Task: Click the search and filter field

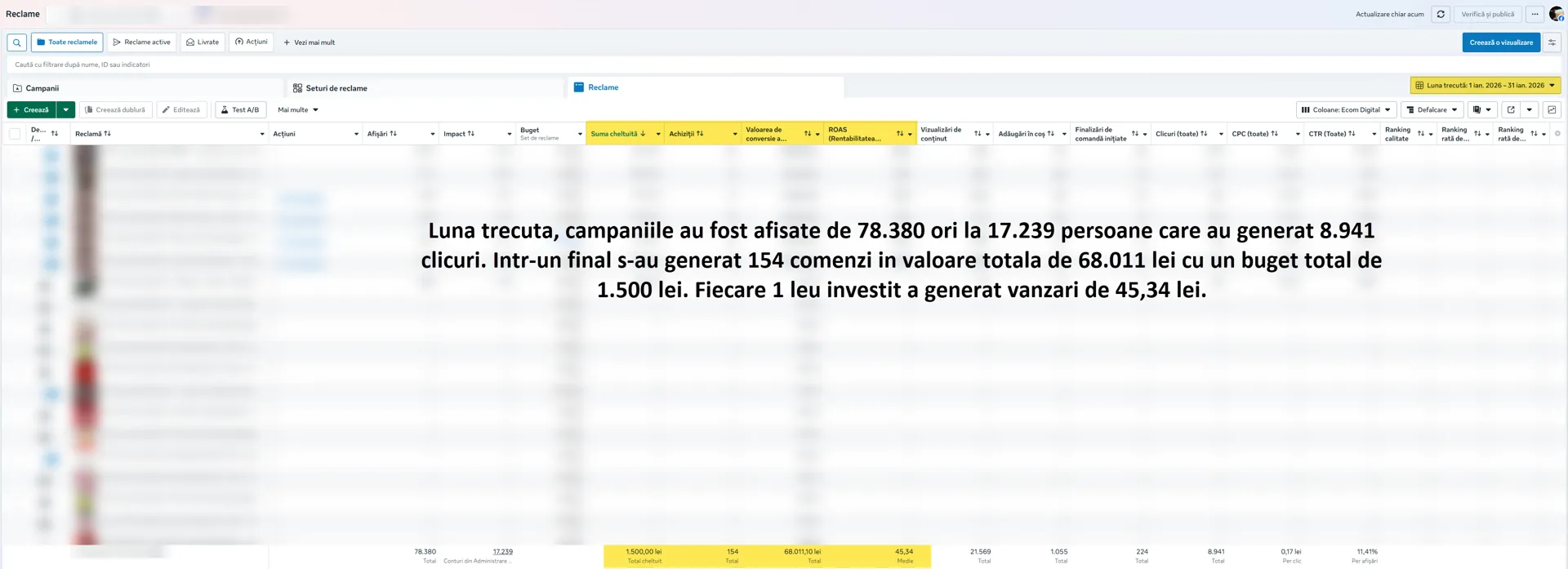Action: (x=327, y=64)
